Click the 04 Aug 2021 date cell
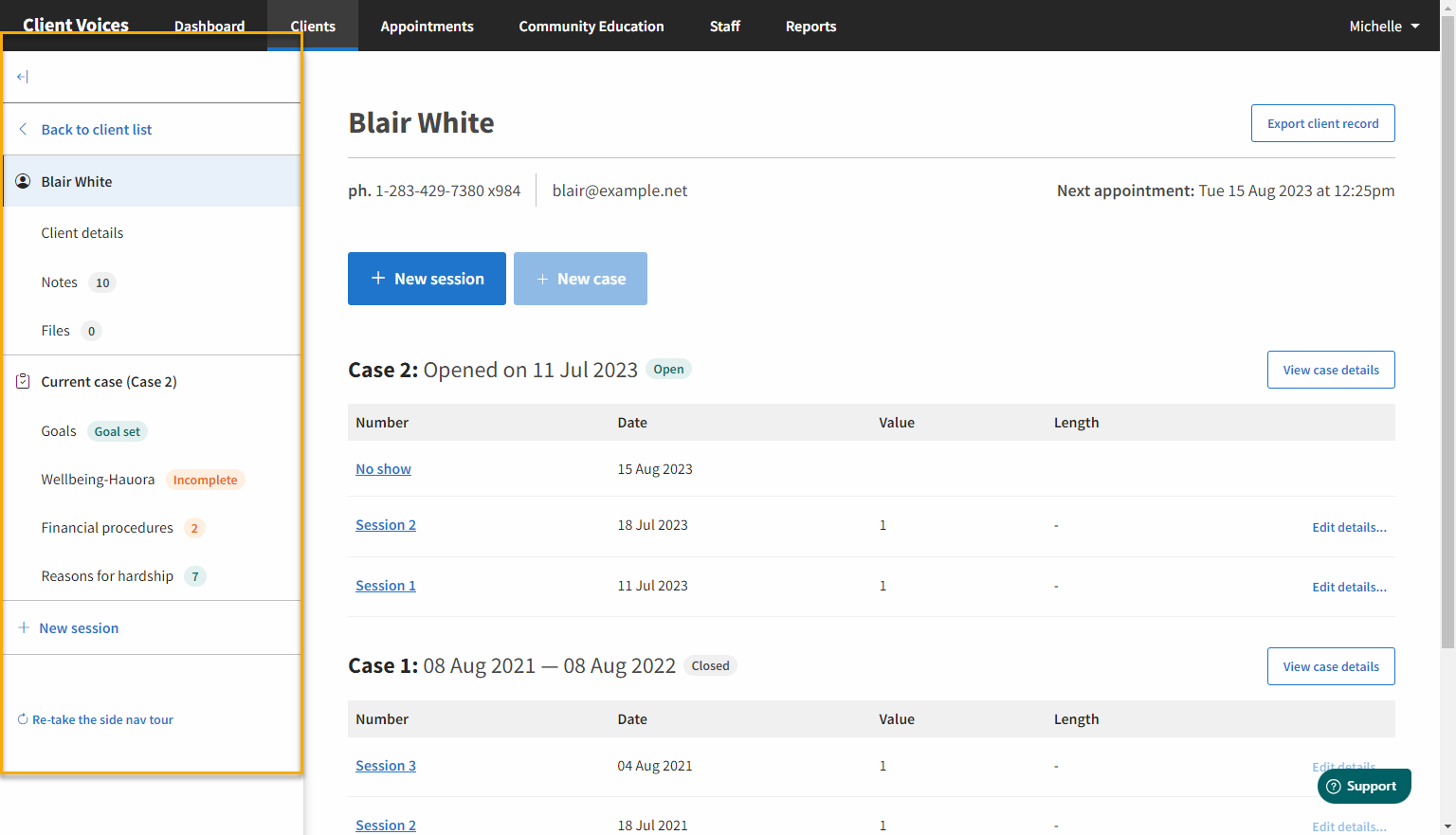 655,766
